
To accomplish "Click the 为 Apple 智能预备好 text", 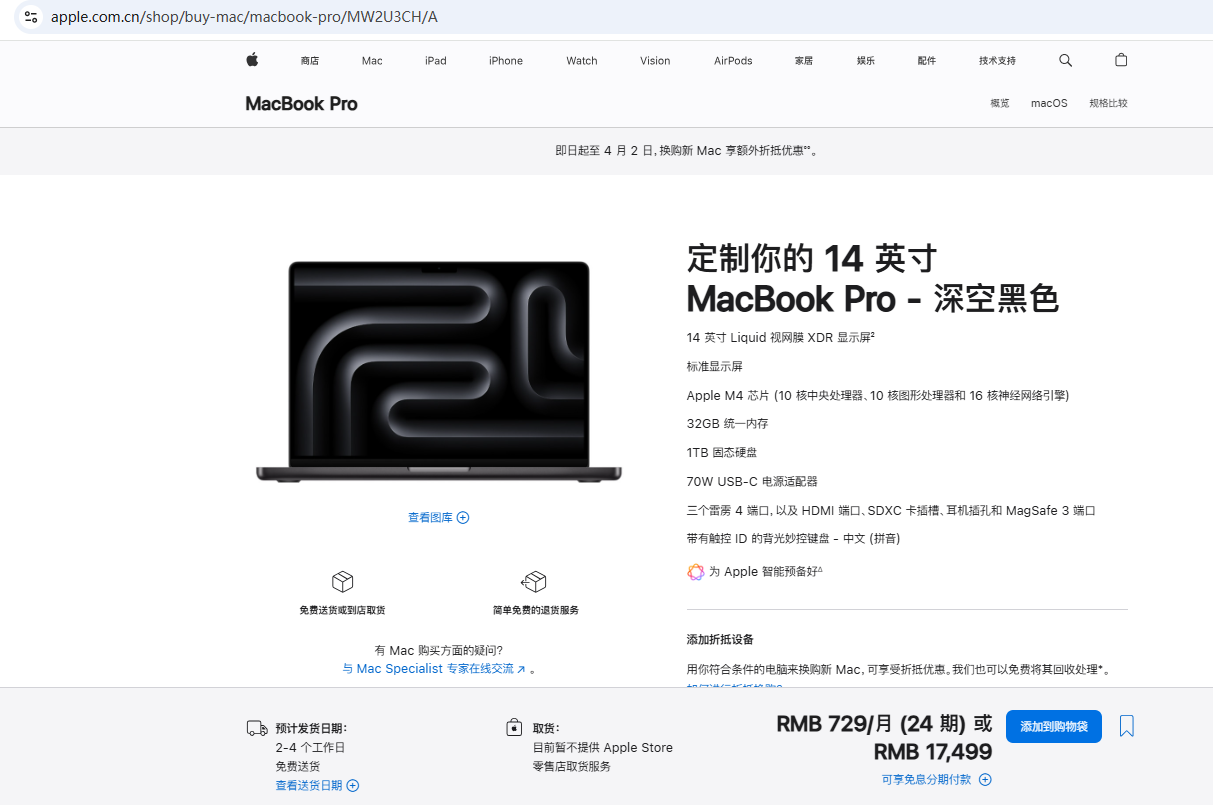I will [765, 572].
